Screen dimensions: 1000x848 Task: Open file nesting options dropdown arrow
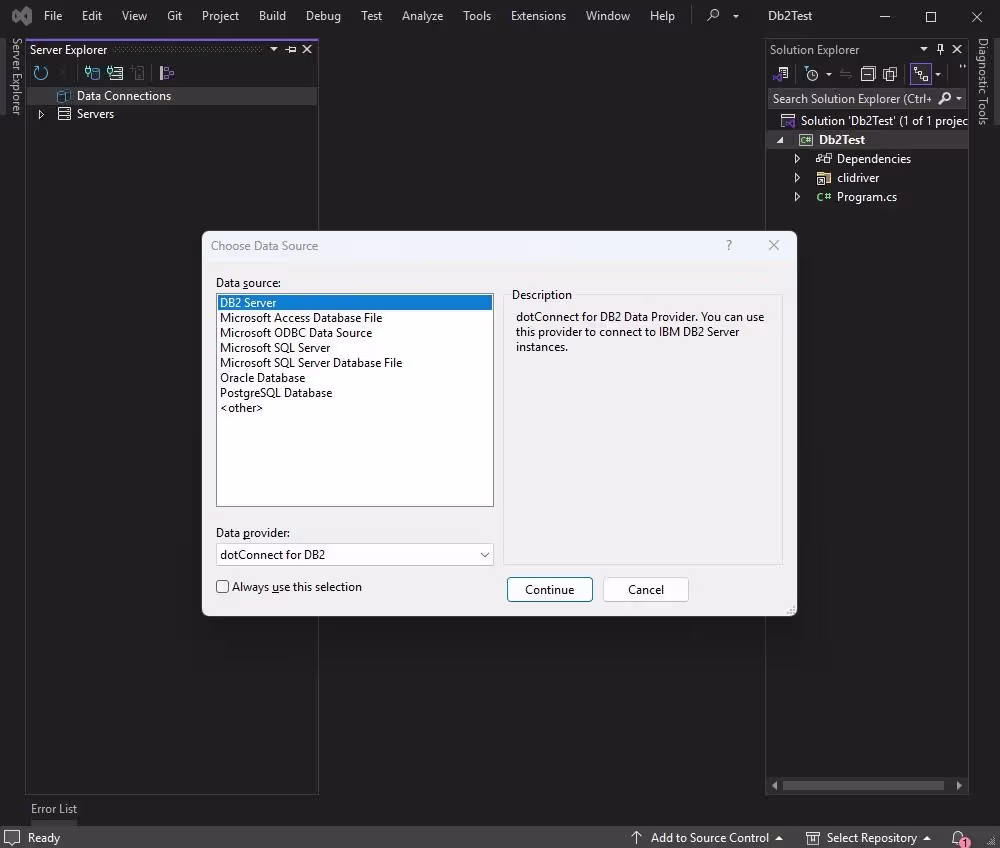pyautogui.click(x=938, y=75)
